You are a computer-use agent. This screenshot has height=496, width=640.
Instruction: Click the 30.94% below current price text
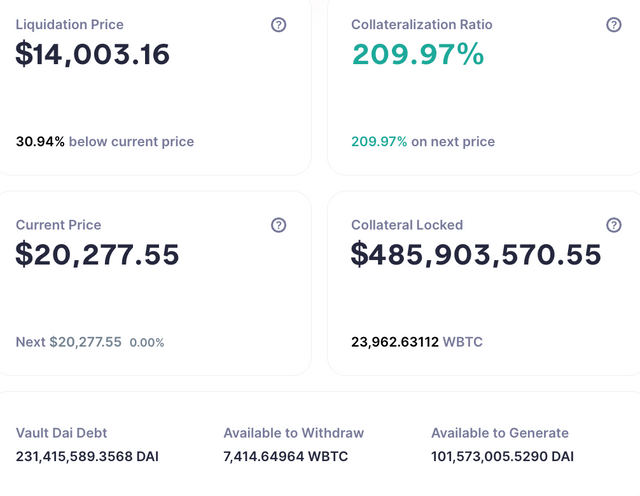tap(105, 142)
